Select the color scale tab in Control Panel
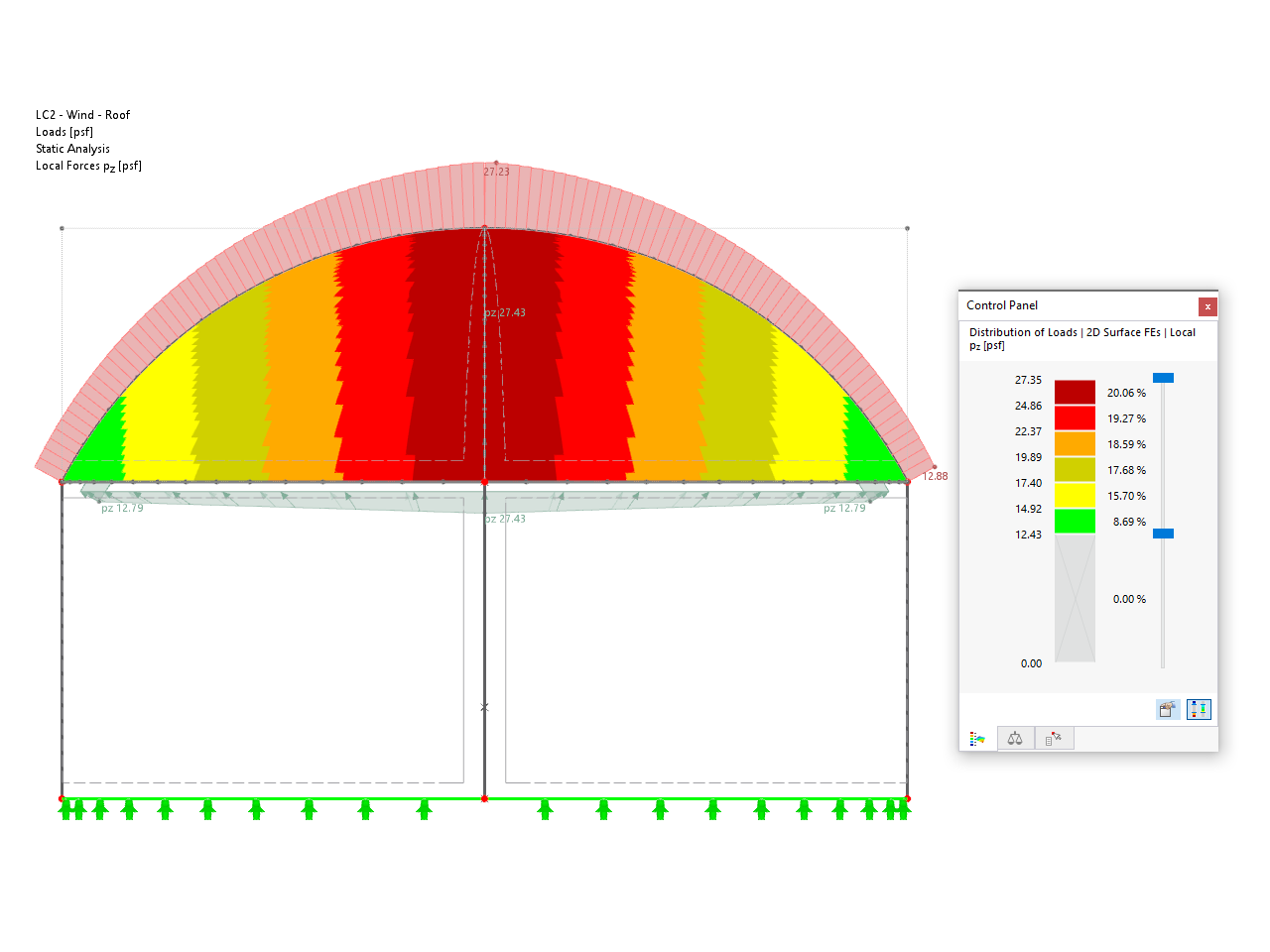The height and width of the screenshot is (952, 1270). click(976, 738)
